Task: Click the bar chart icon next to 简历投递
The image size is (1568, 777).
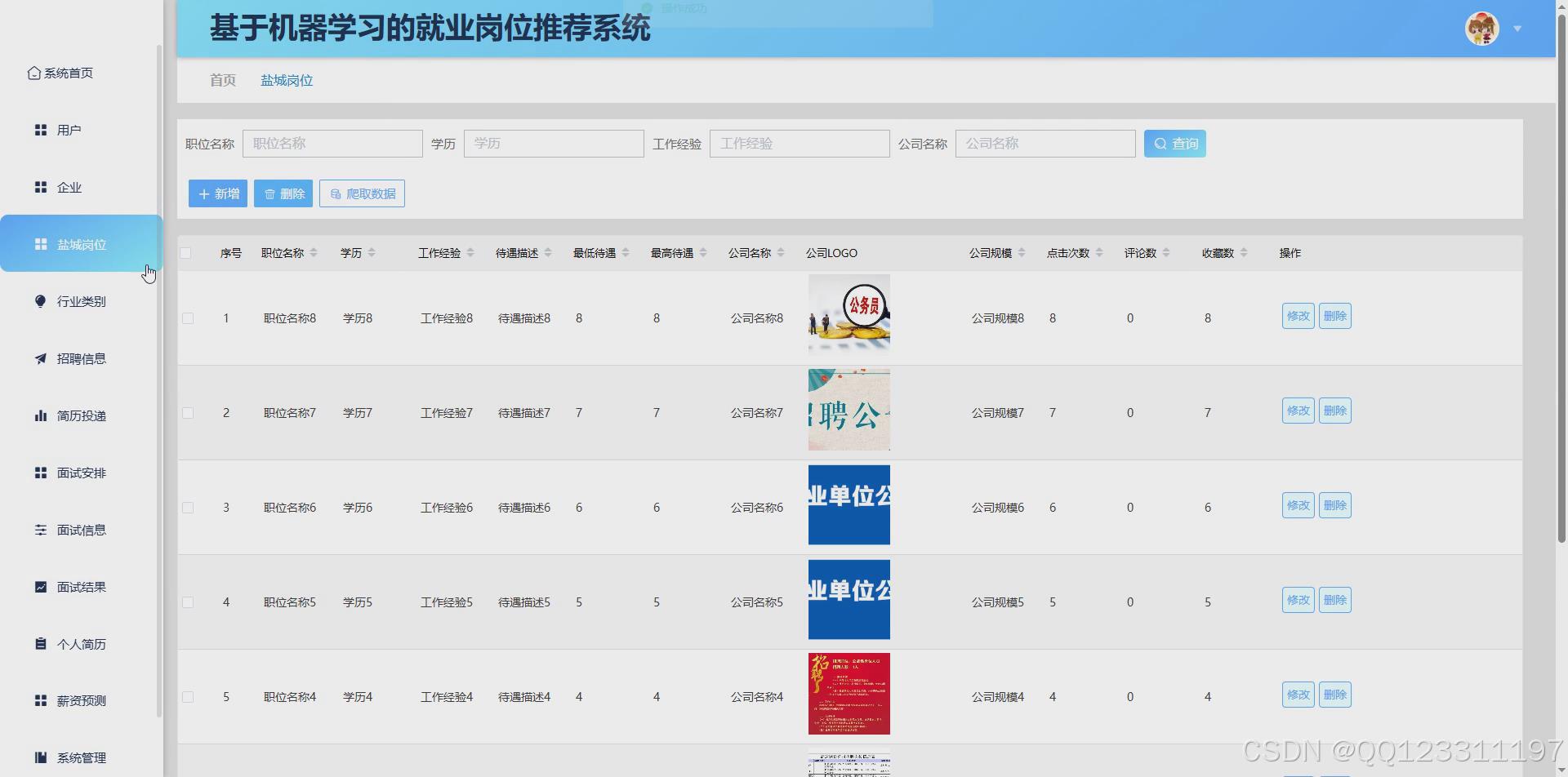Action: pos(41,415)
